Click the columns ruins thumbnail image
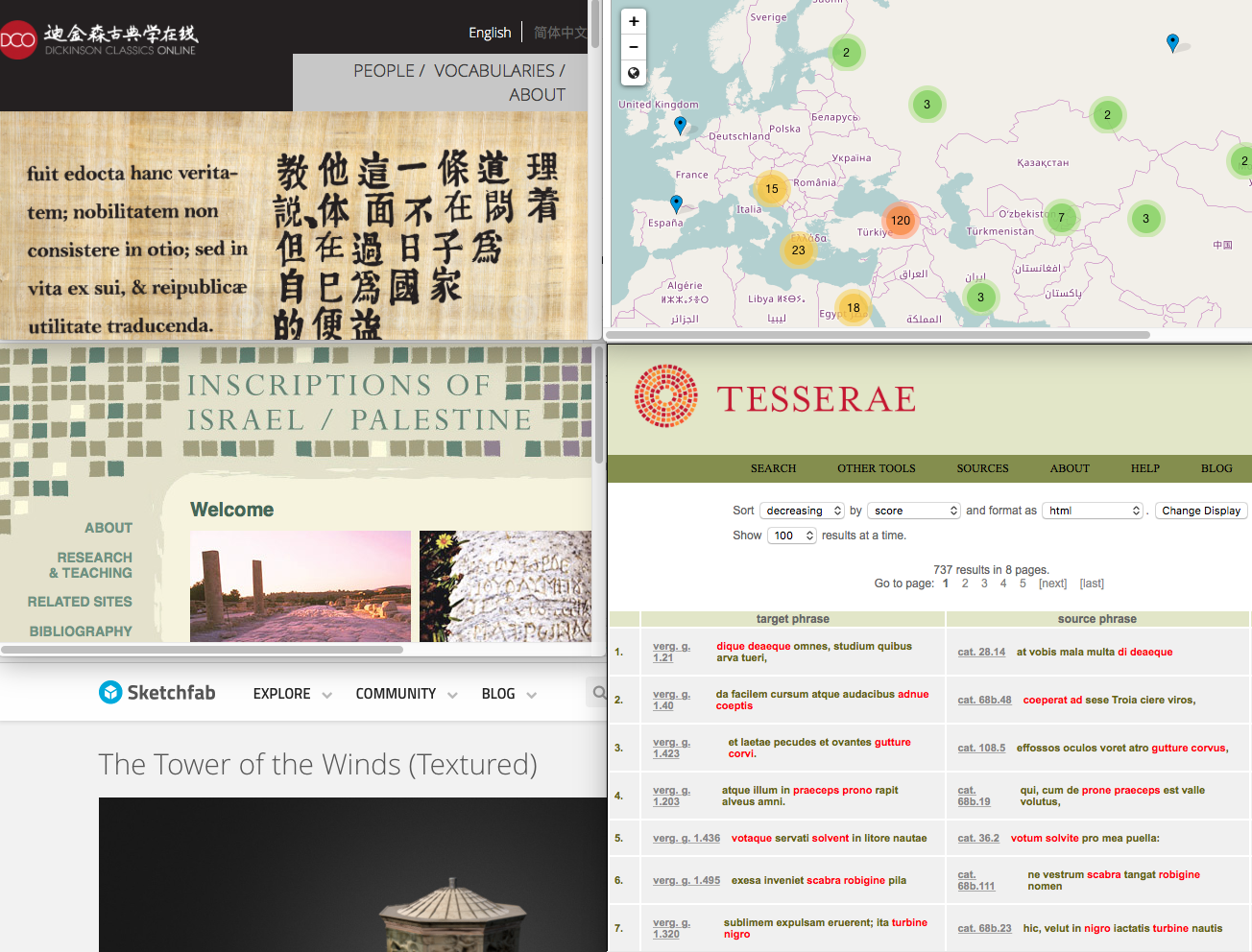This screenshot has width=1252, height=952. 301,586
